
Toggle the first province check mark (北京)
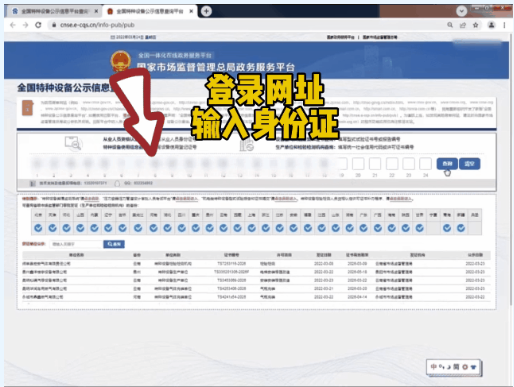pyautogui.click(x=38, y=228)
